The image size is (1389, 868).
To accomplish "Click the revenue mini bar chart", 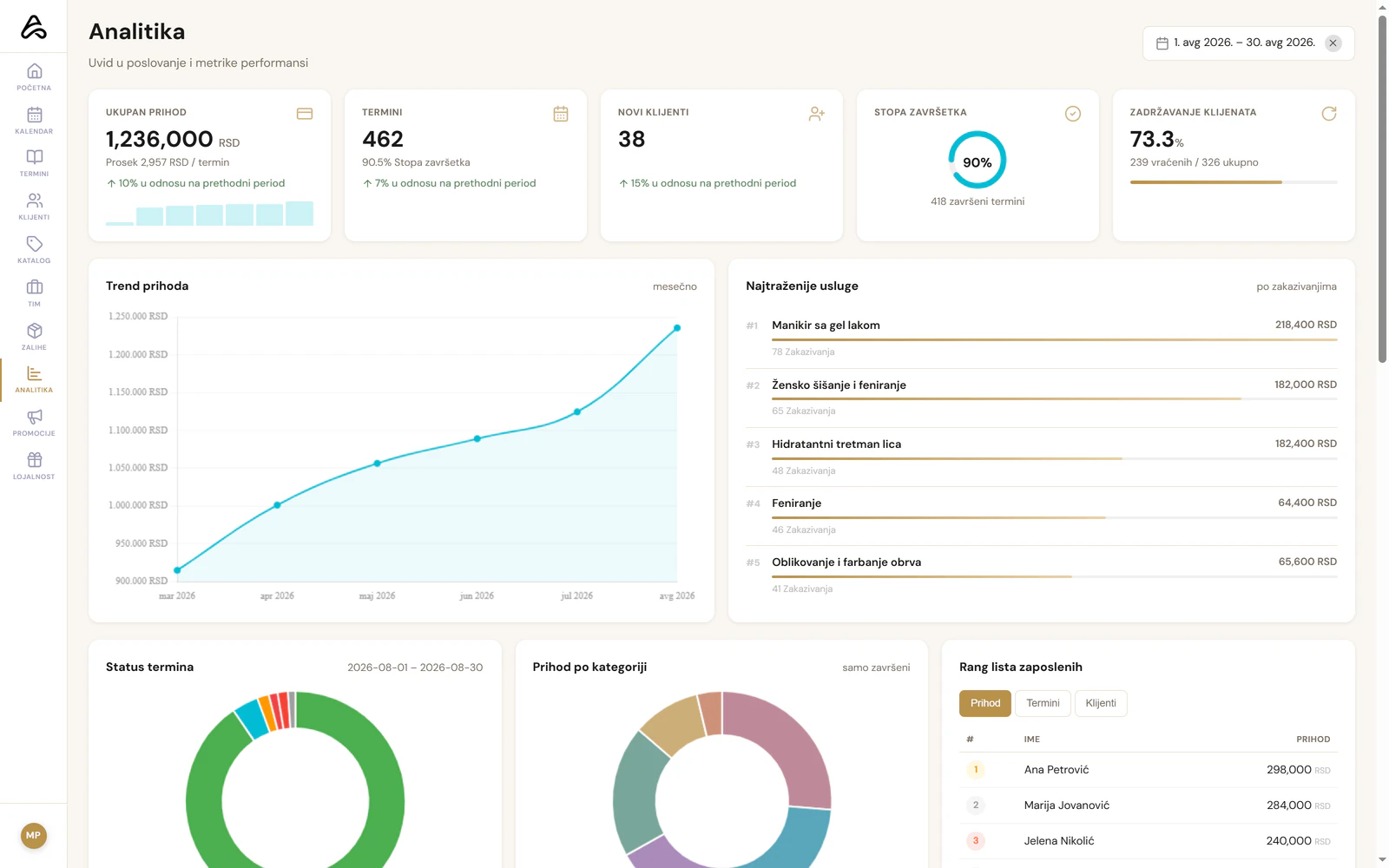I will 209,214.
